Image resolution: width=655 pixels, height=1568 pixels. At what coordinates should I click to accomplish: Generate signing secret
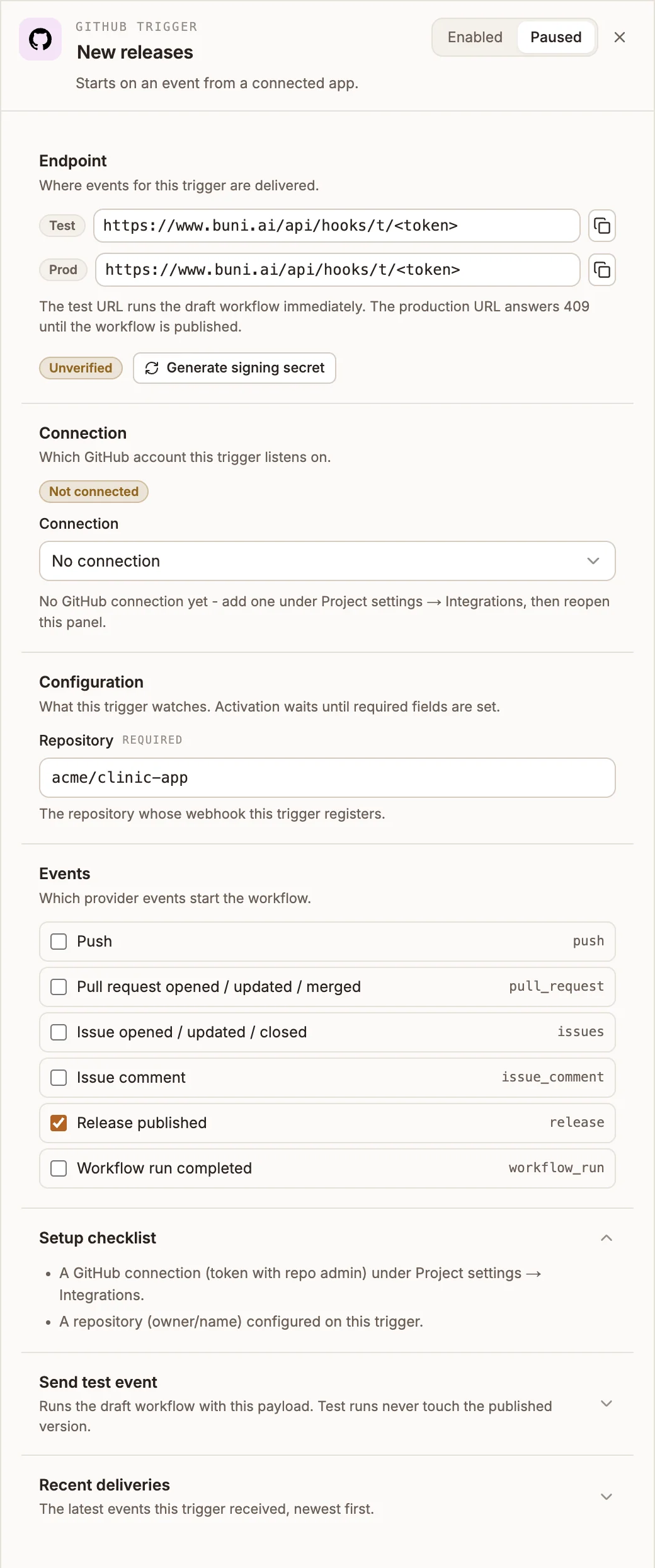234,368
